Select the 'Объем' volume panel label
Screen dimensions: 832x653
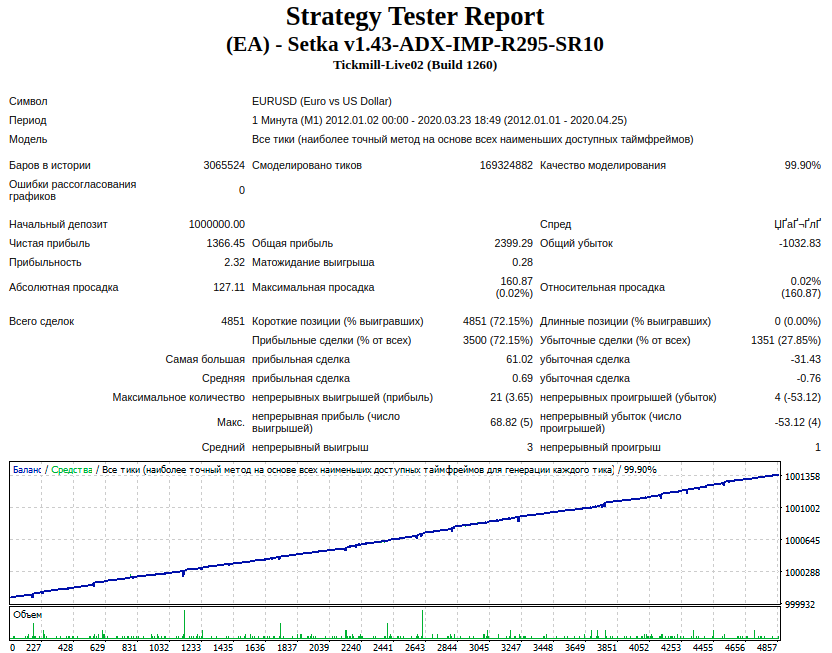tap(27, 615)
